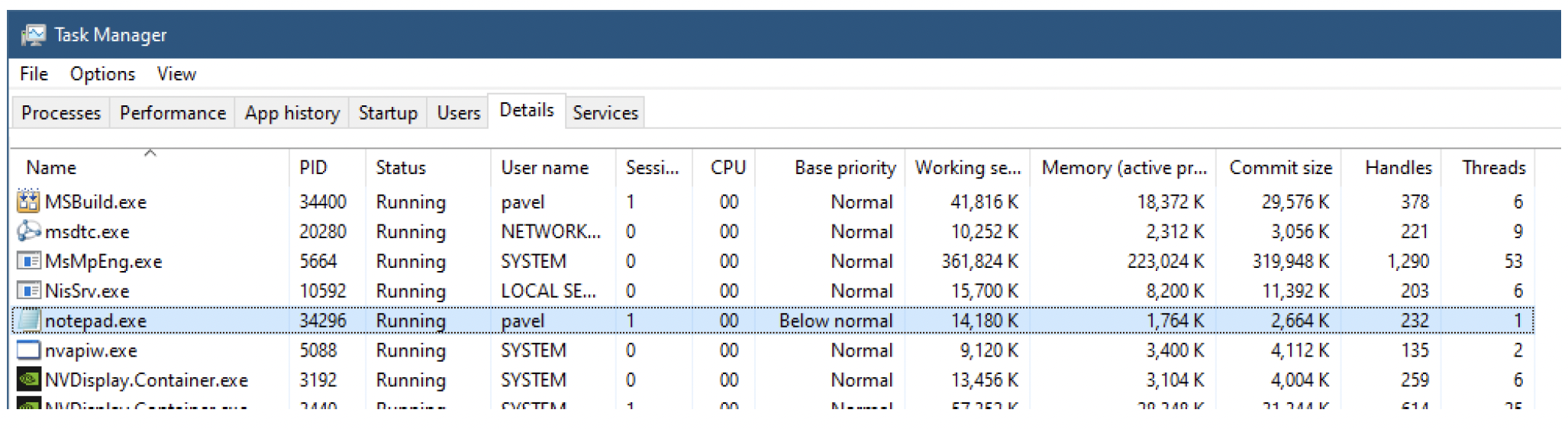Switch to the Performance tab
The width and height of the screenshot is (1568, 429).
click(x=173, y=113)
